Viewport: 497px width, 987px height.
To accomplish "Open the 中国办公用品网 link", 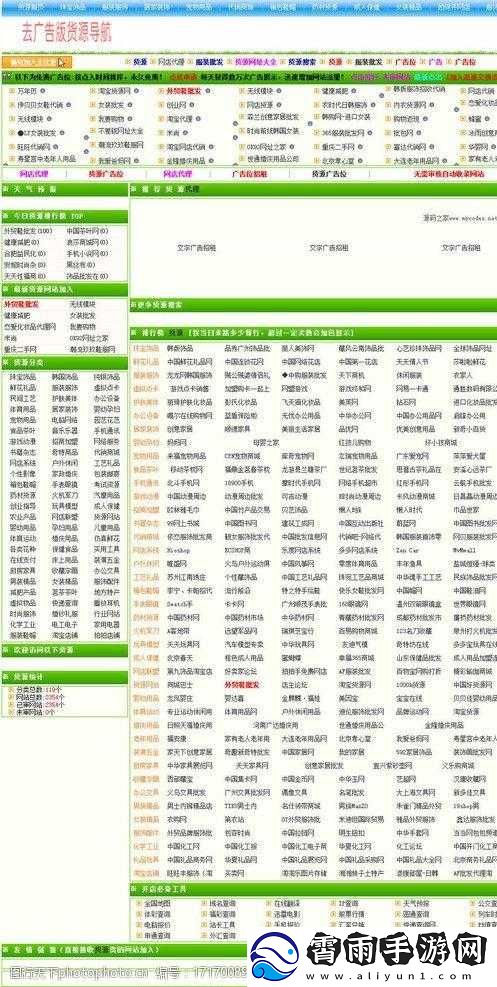I will tap(418, 415).
